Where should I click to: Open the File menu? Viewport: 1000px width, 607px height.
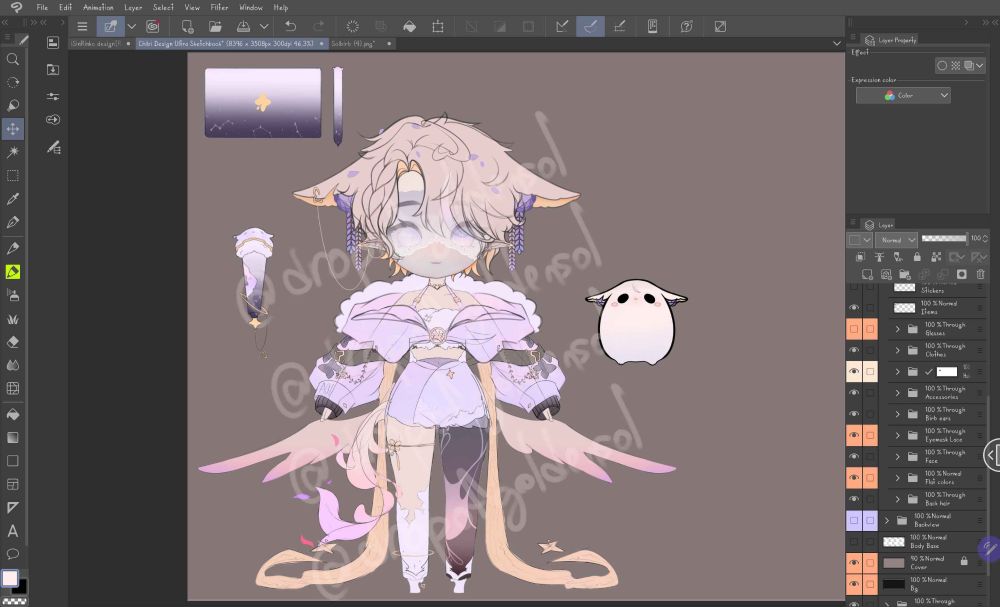42,7
